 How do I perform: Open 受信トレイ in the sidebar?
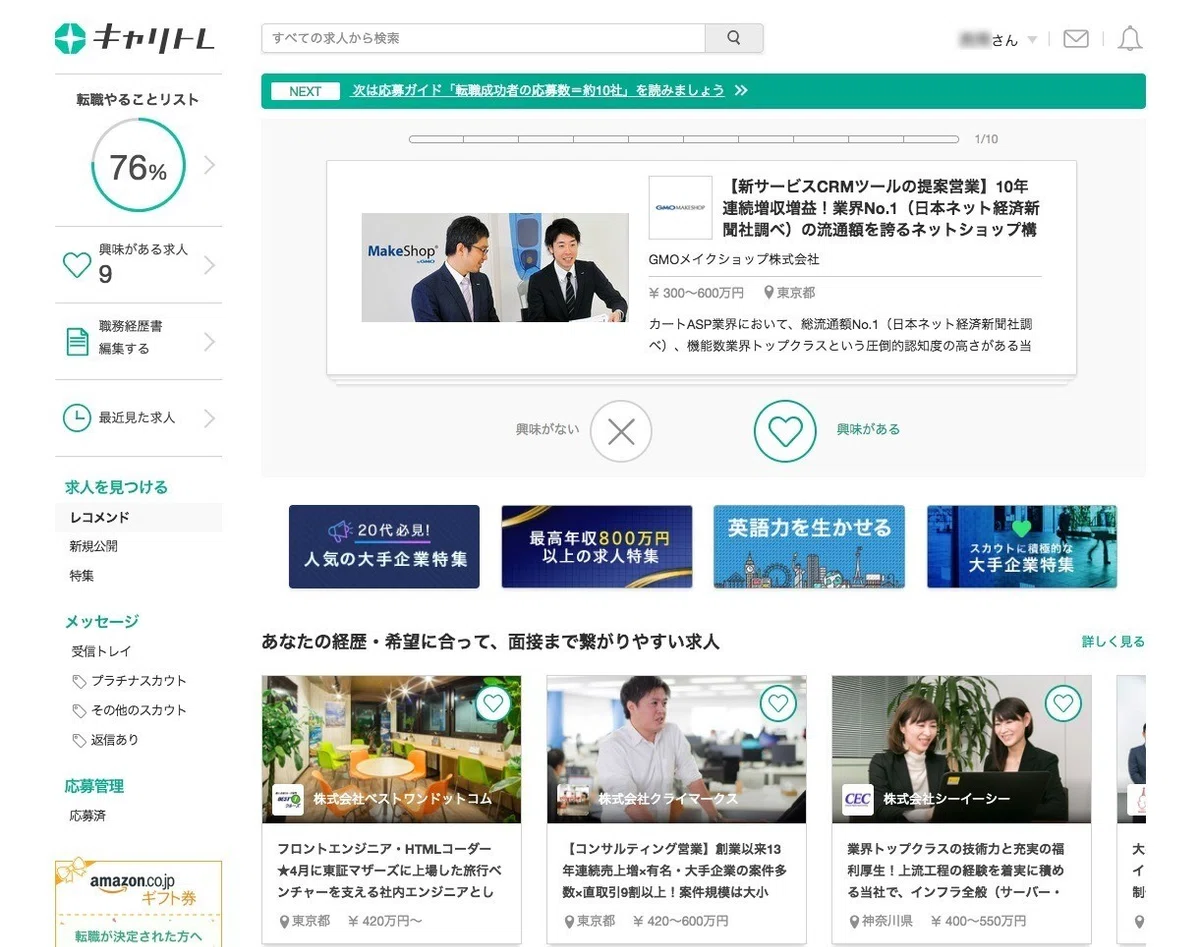(101, 651)
